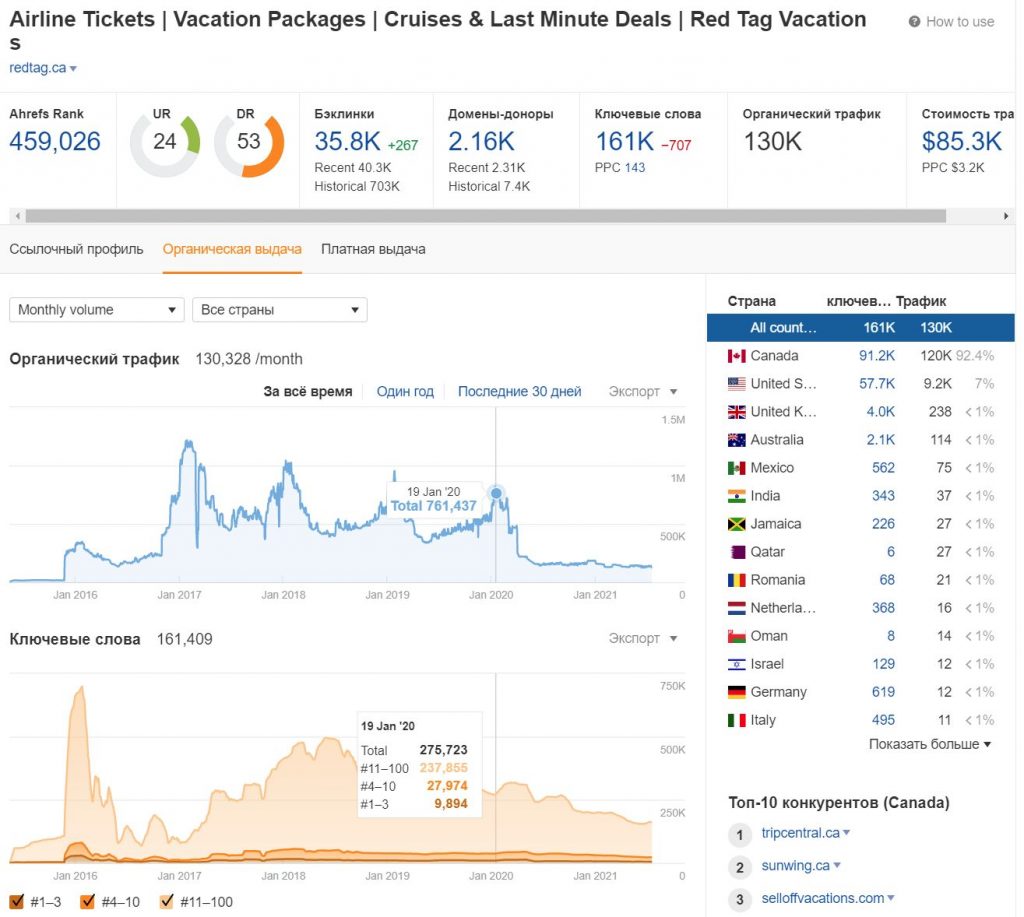
Task: Open Germany keywords count 619
Action: tap(883, 692)
